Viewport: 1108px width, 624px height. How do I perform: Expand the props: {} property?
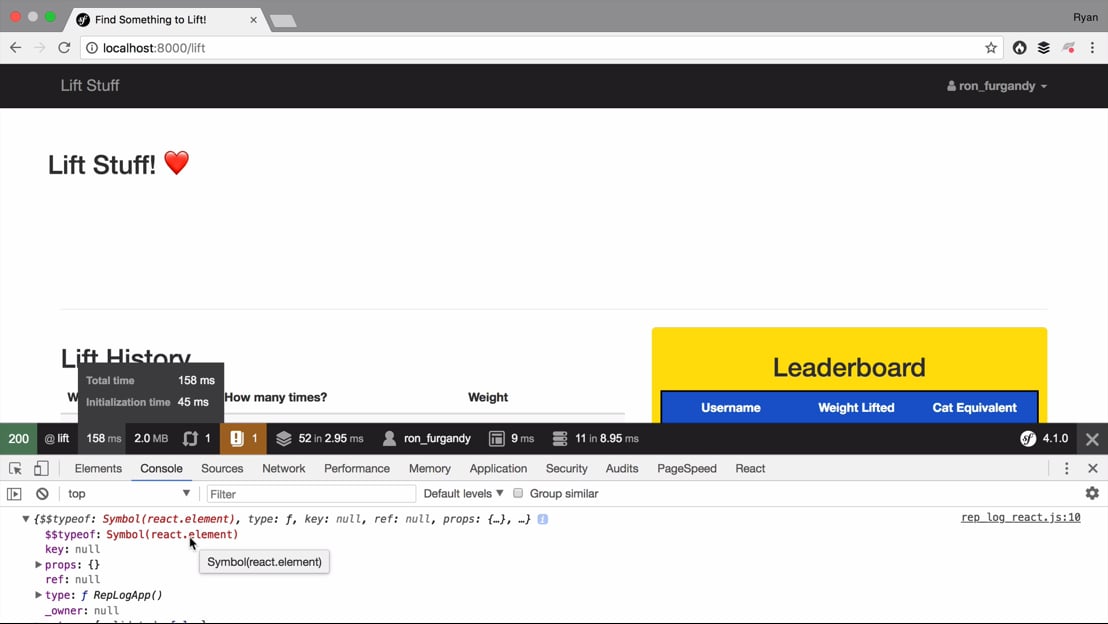[38, 565]
